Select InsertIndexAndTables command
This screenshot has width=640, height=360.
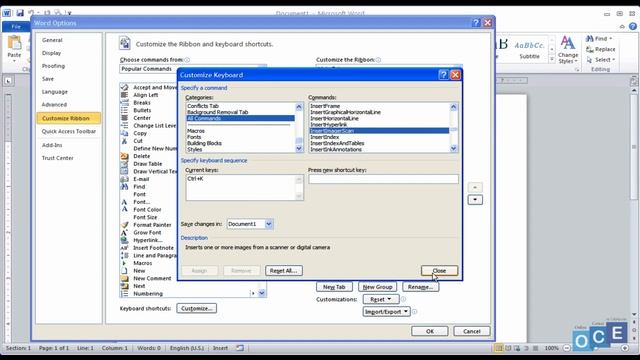click(x=337, y=143)
